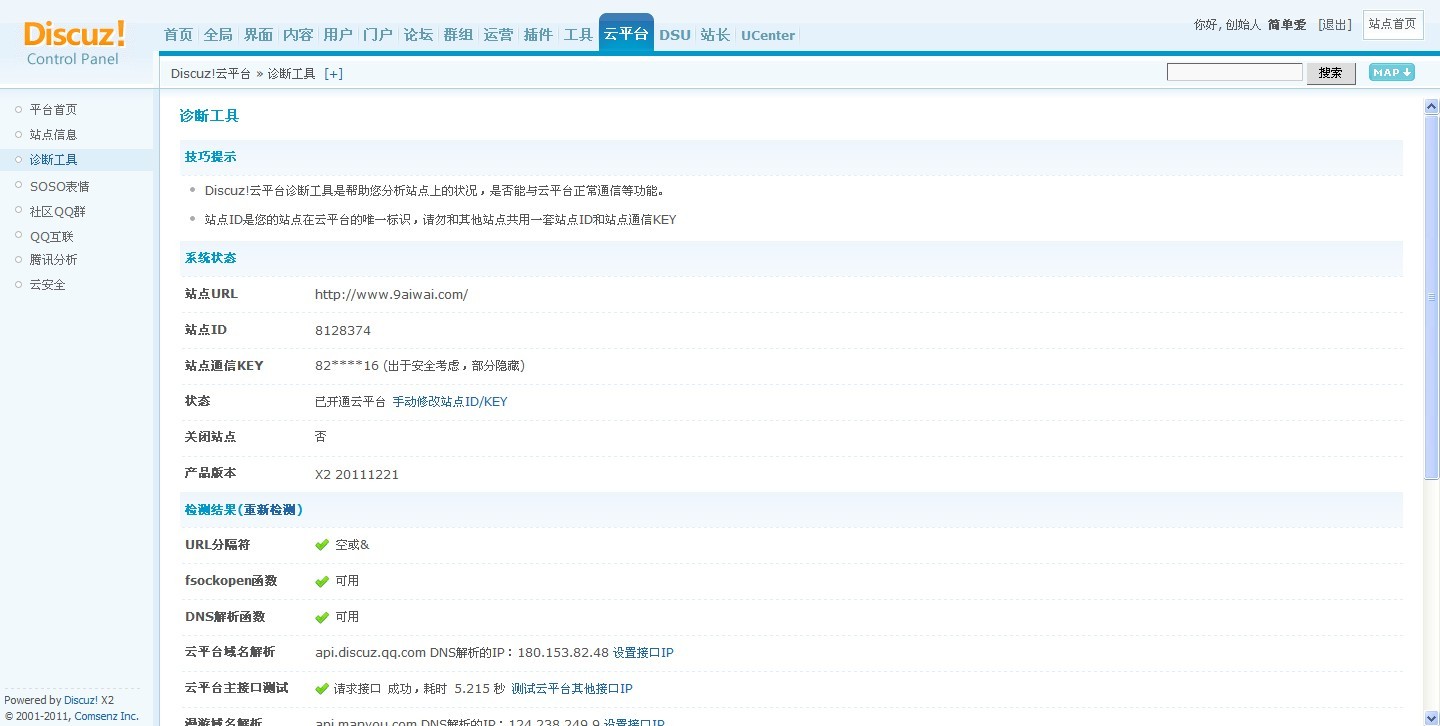This screenshot has height=726, width=1440.
Task: Click the vertical scrollbar thumb
Action: [1431, 300]
